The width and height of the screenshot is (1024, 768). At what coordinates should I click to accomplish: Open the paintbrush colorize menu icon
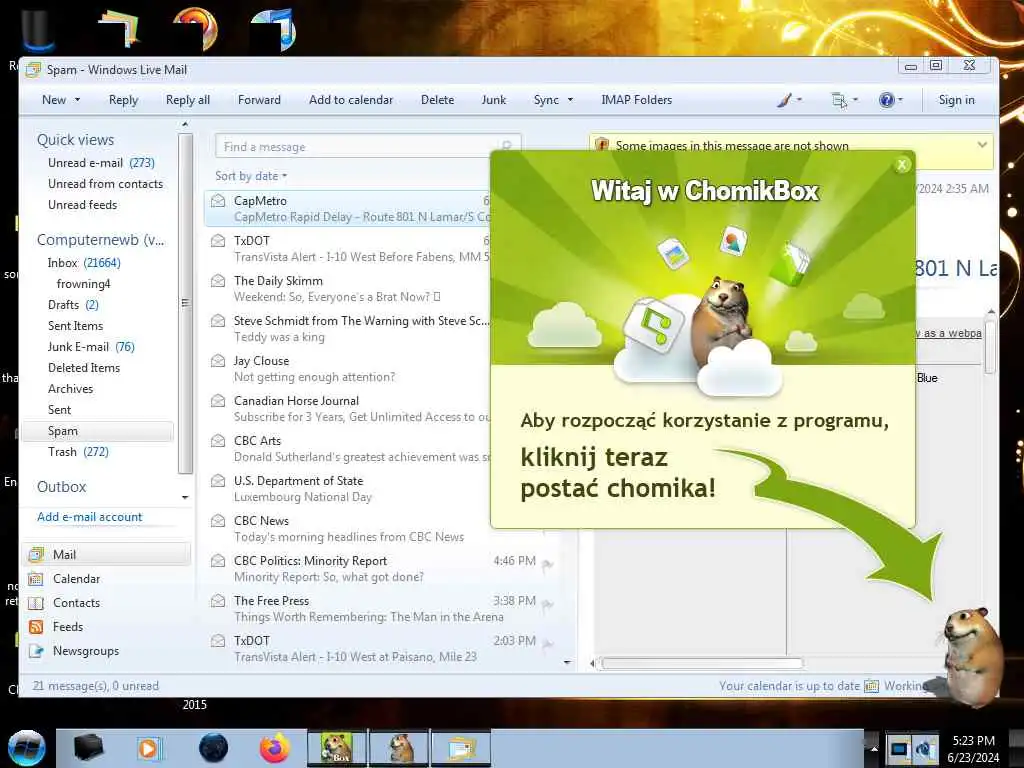point(784,100)
